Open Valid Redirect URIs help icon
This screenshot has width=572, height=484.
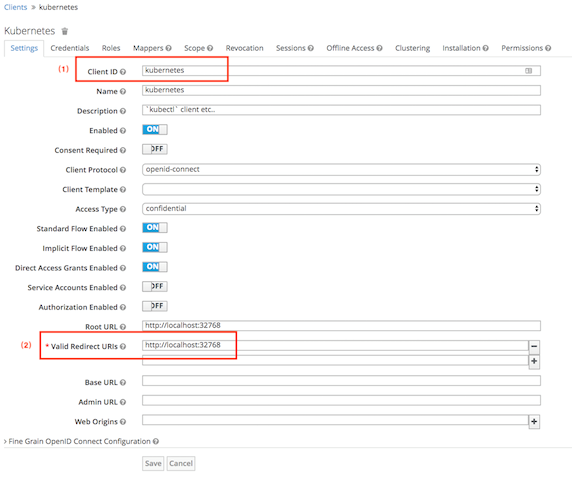123,346
